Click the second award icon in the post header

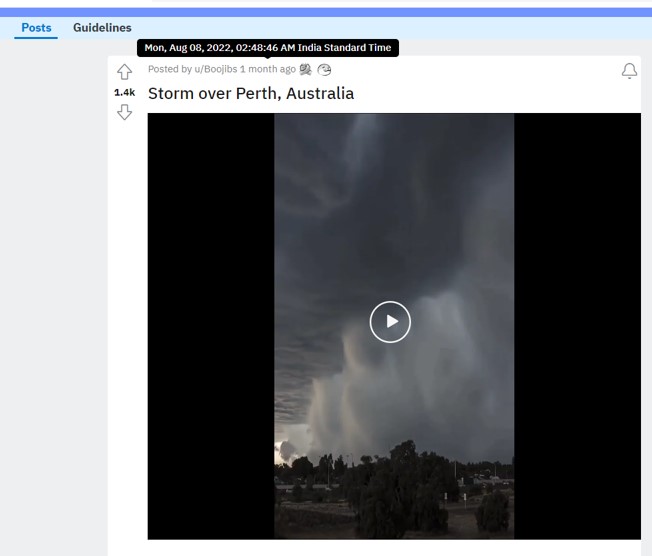pyautogui.click(x=324, y=69)
